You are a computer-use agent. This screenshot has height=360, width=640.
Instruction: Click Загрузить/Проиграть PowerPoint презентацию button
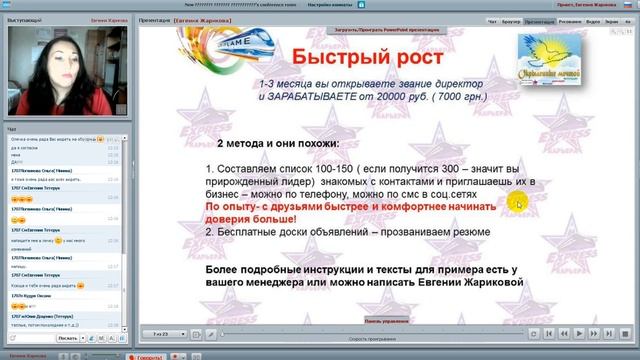pyautogui.click(x=387, y=30)
